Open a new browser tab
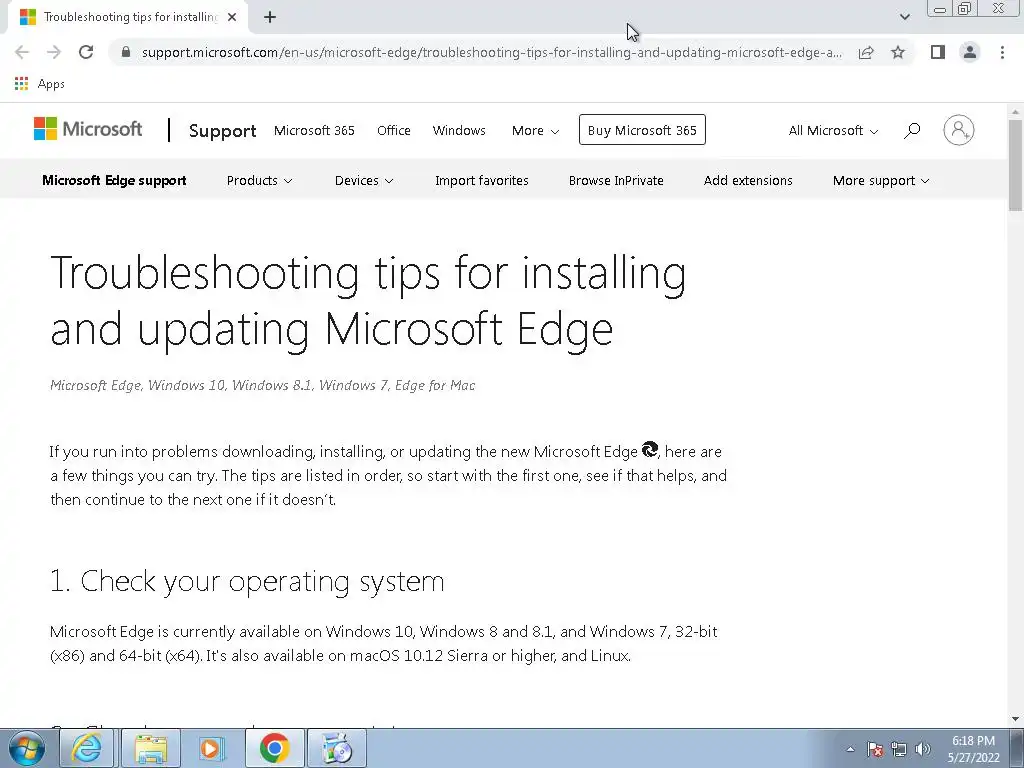The width and height of the screenshot is (1024, 768). click(x=270, y=17)
